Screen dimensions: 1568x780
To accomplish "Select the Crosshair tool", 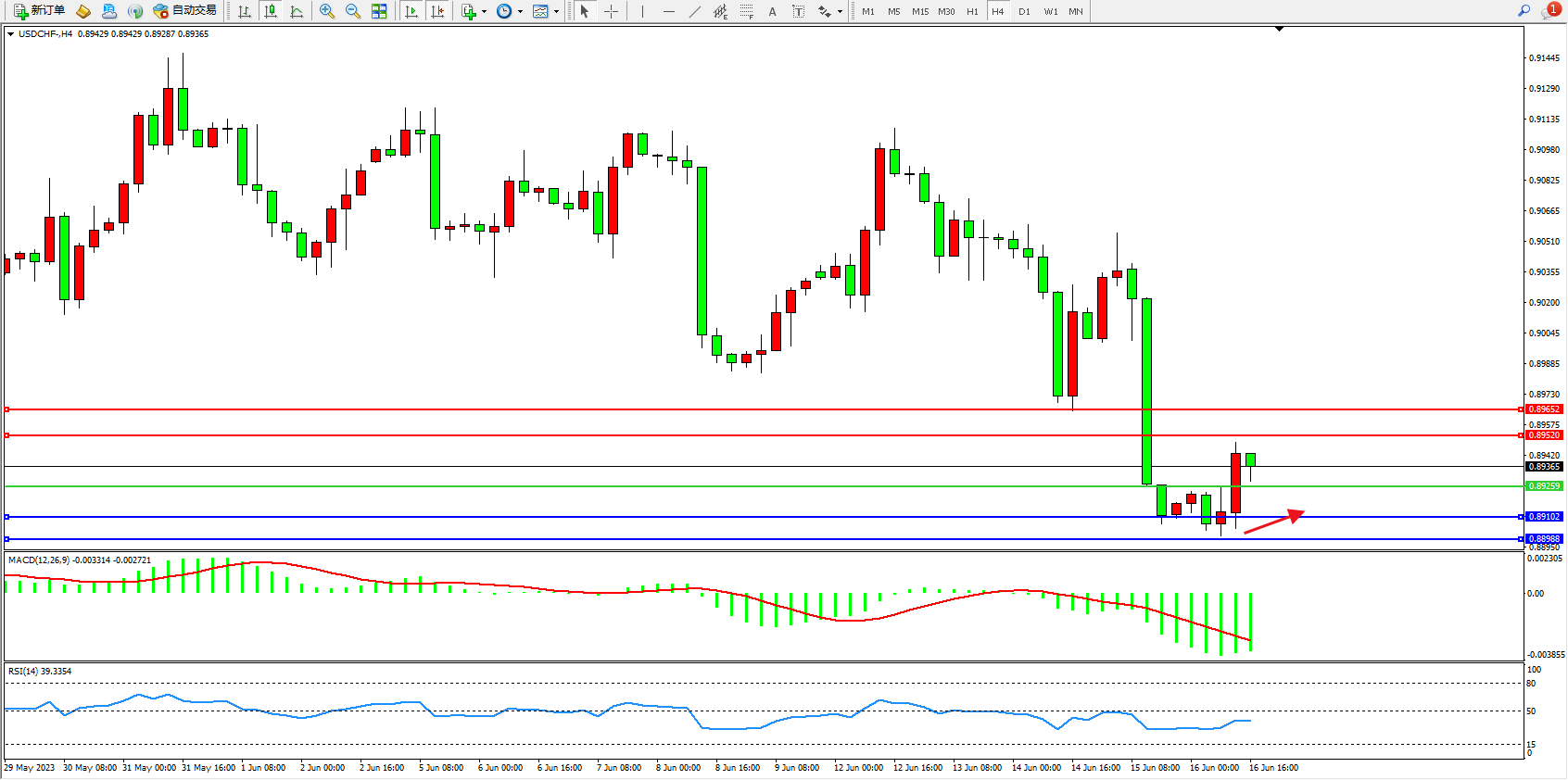I will [612, 11].
